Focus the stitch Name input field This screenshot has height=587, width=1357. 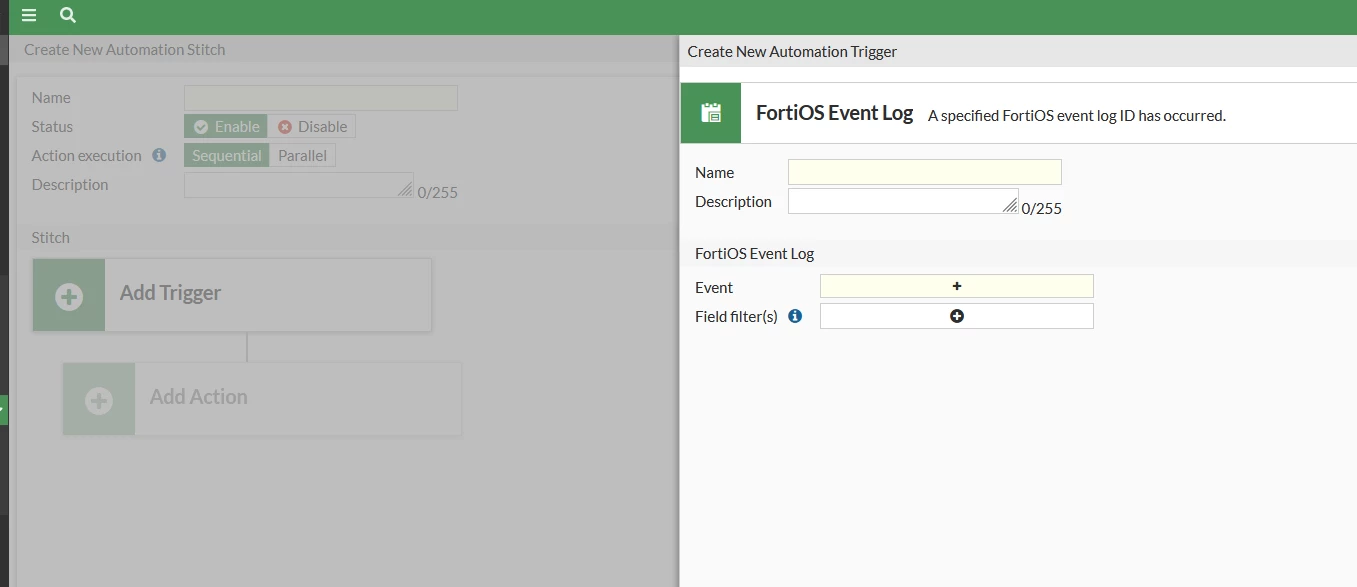321,97
